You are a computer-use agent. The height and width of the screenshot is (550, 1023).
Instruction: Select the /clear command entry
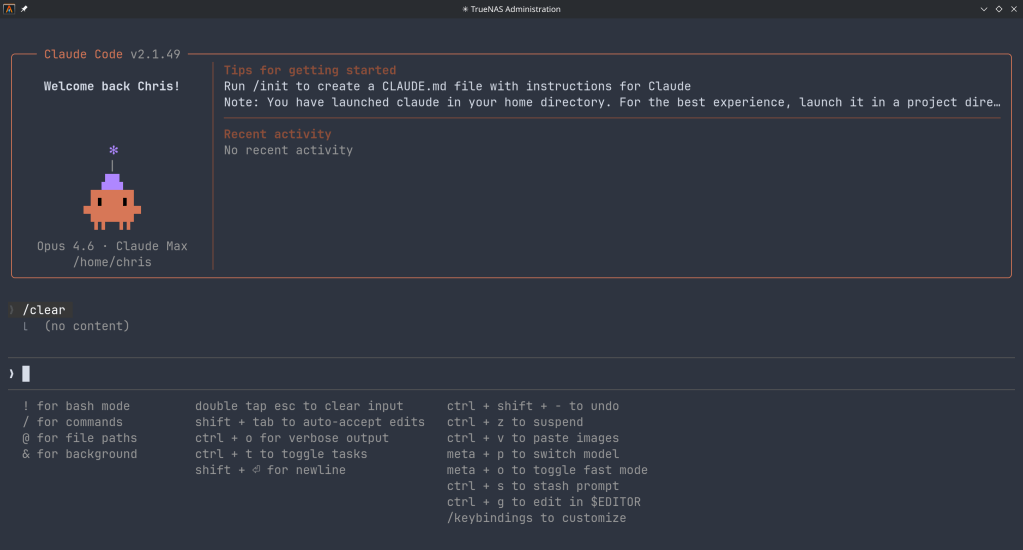[x=44, y=310]
